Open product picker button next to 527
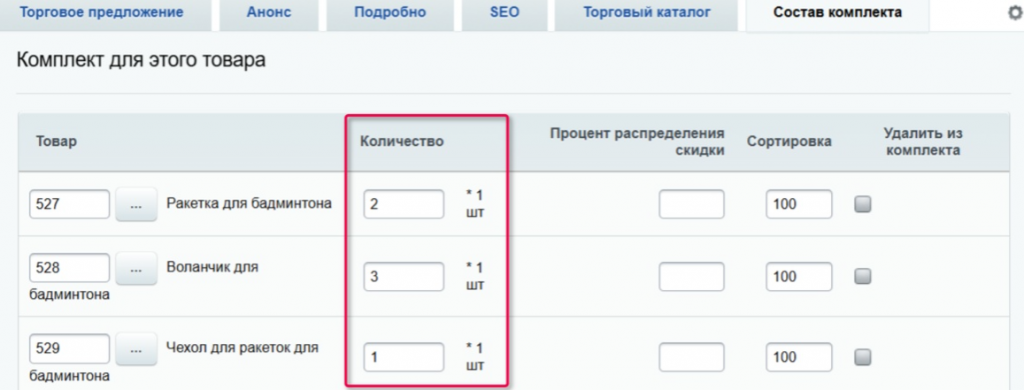The height and width of the screenshot is (390, 1024). click(136, 204)
